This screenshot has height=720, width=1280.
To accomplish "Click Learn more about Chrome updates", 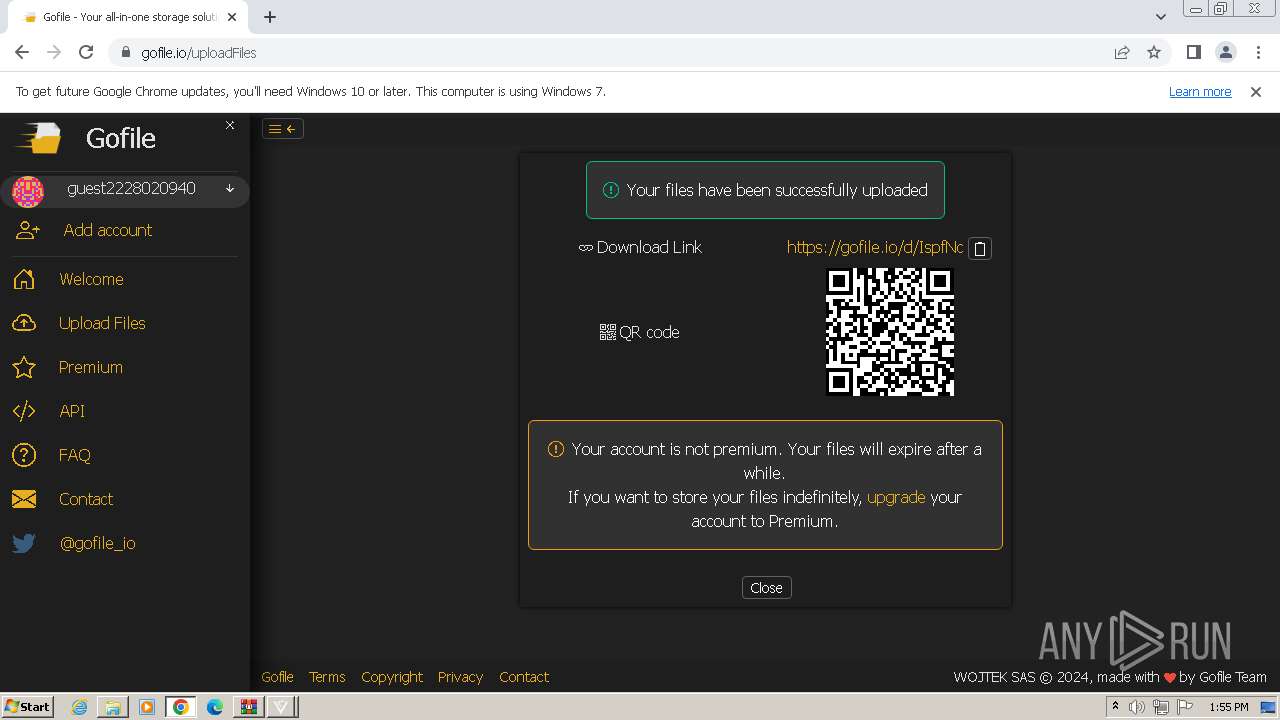I will click(1200, 91).
